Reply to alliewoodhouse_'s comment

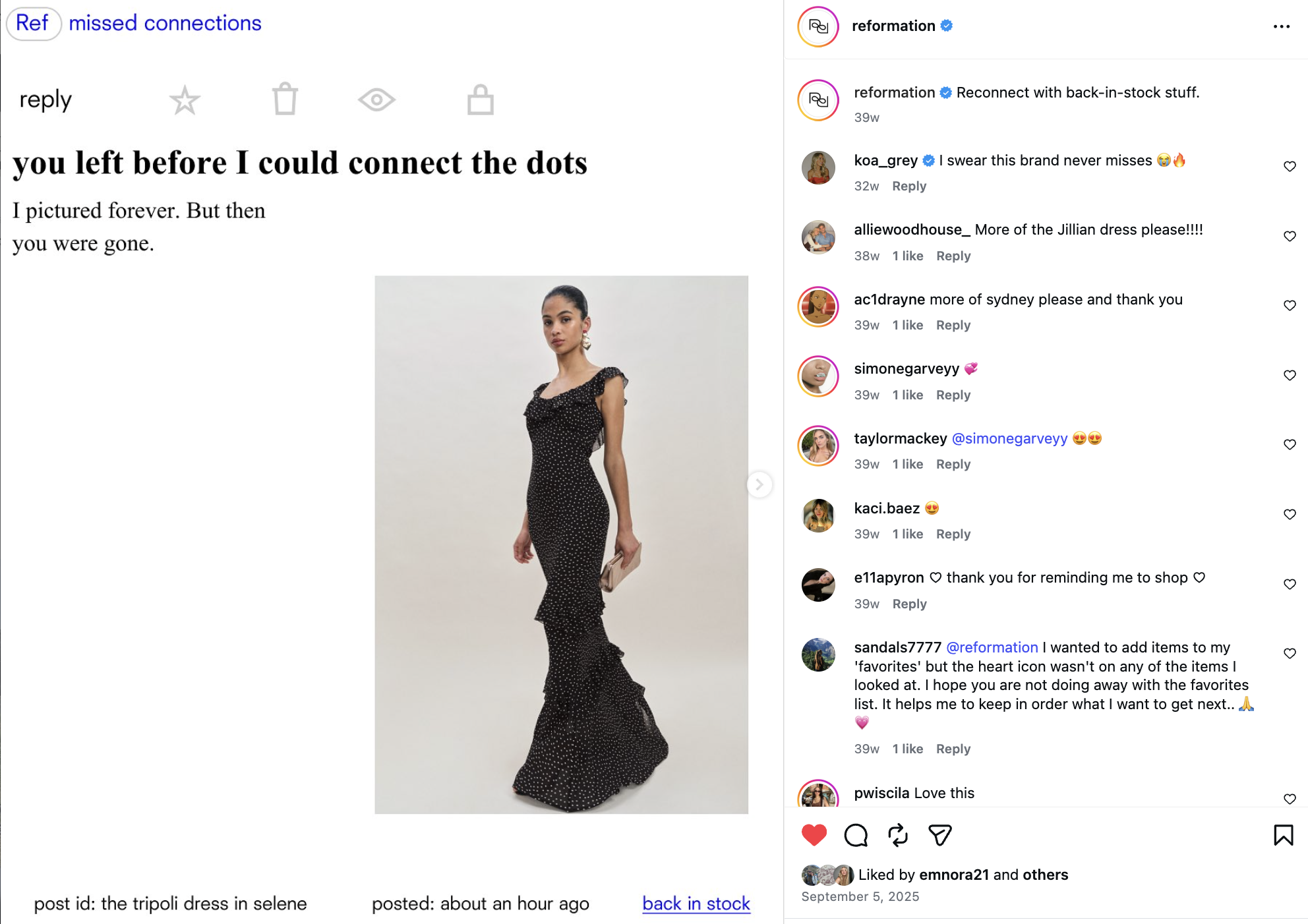coord(953,256)
